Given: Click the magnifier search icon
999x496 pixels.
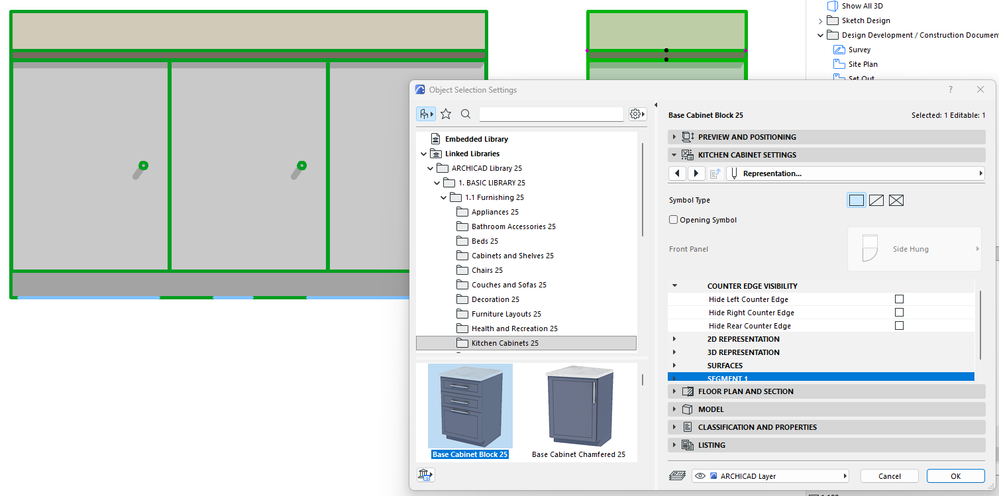Looking at the screenshot, I should click(466, 114).
